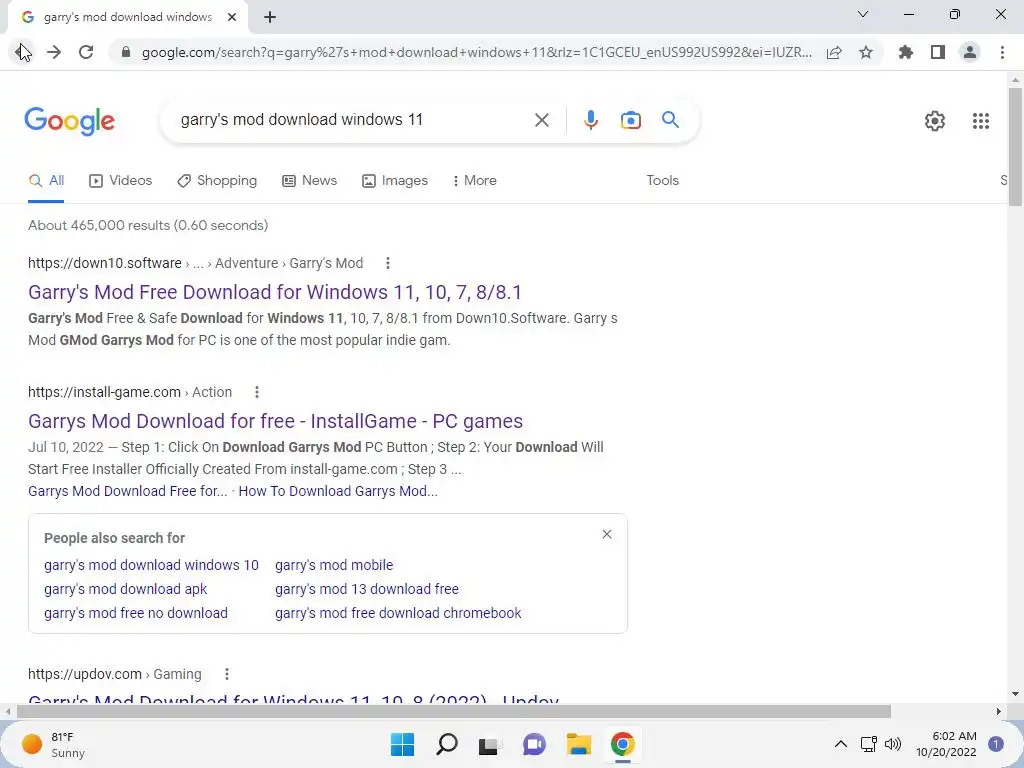Open Garrys Mod Download for free InstallGame link
This screenshot has height=768, width=1024.
(276, 421)
